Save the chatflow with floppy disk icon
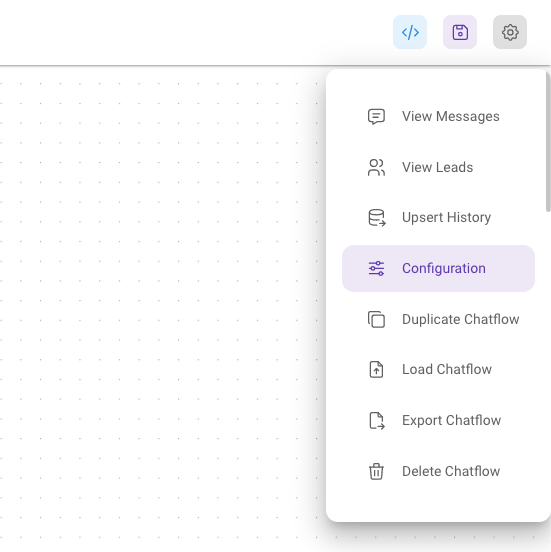This screenshot has height=552, width=551. point(460,32)
